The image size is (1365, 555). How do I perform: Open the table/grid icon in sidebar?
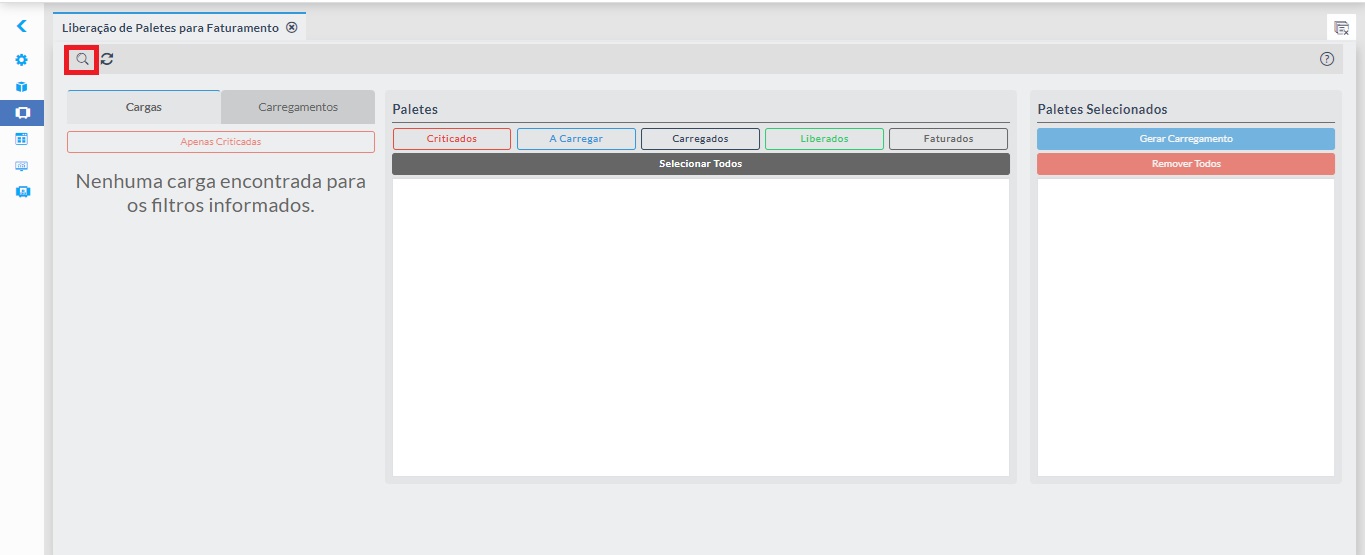pos(22,139)
